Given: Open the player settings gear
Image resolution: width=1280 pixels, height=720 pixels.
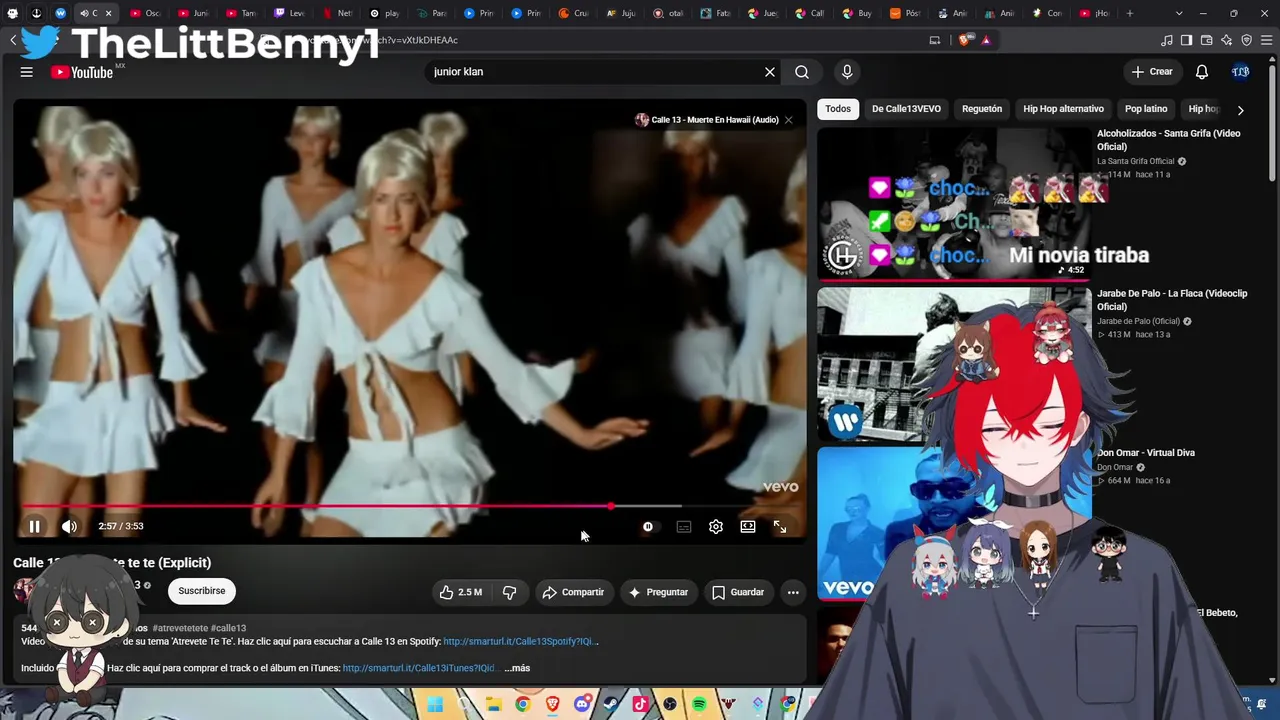Looking at the screenshot, I should [x=716, y=526].
